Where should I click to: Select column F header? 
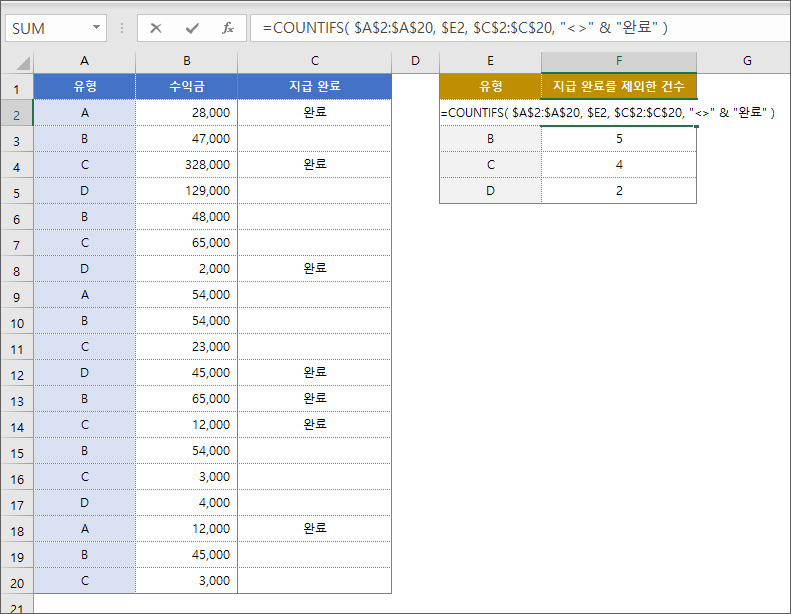point(619,62)
